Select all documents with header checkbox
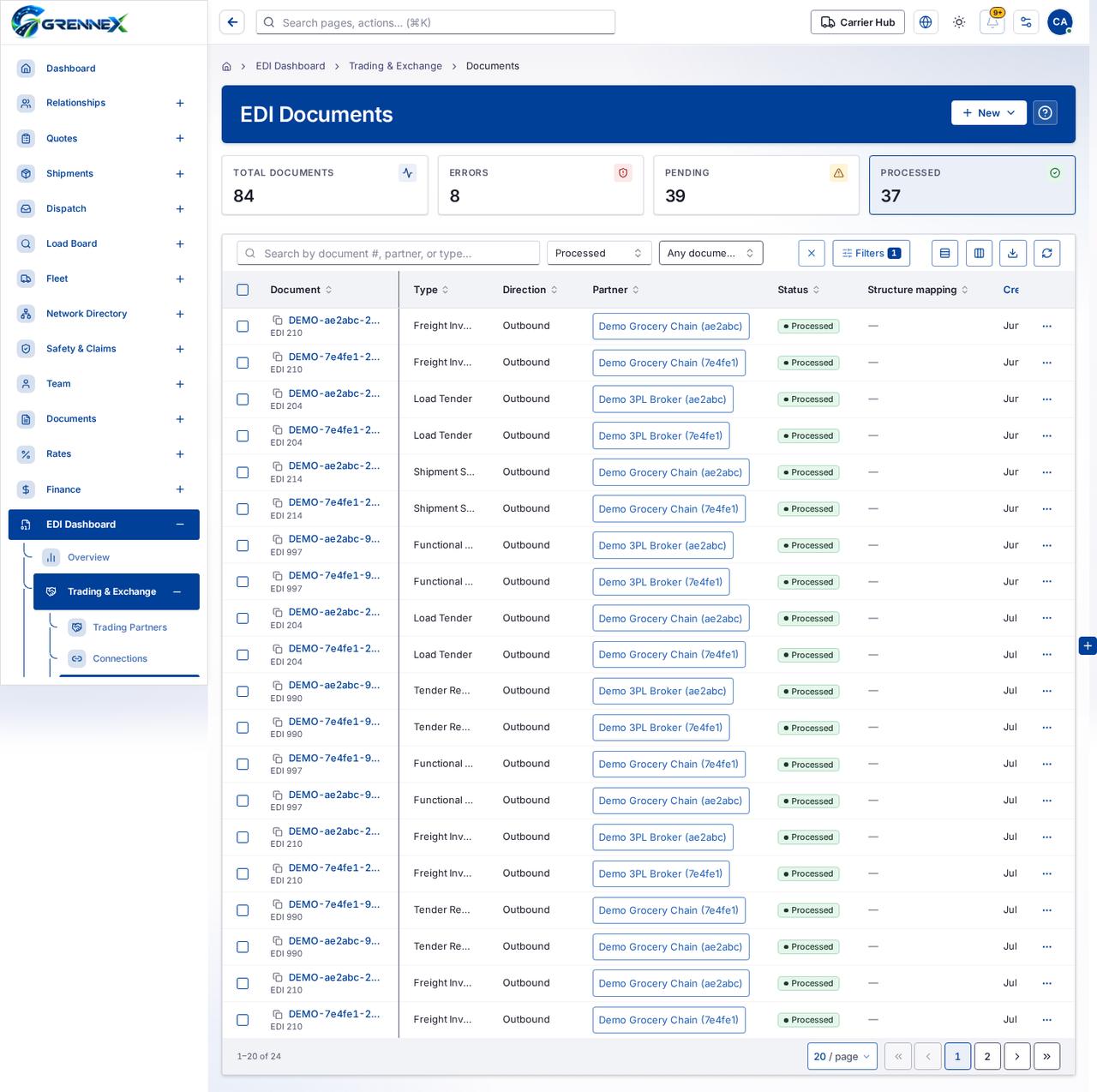 coord(243,290)
